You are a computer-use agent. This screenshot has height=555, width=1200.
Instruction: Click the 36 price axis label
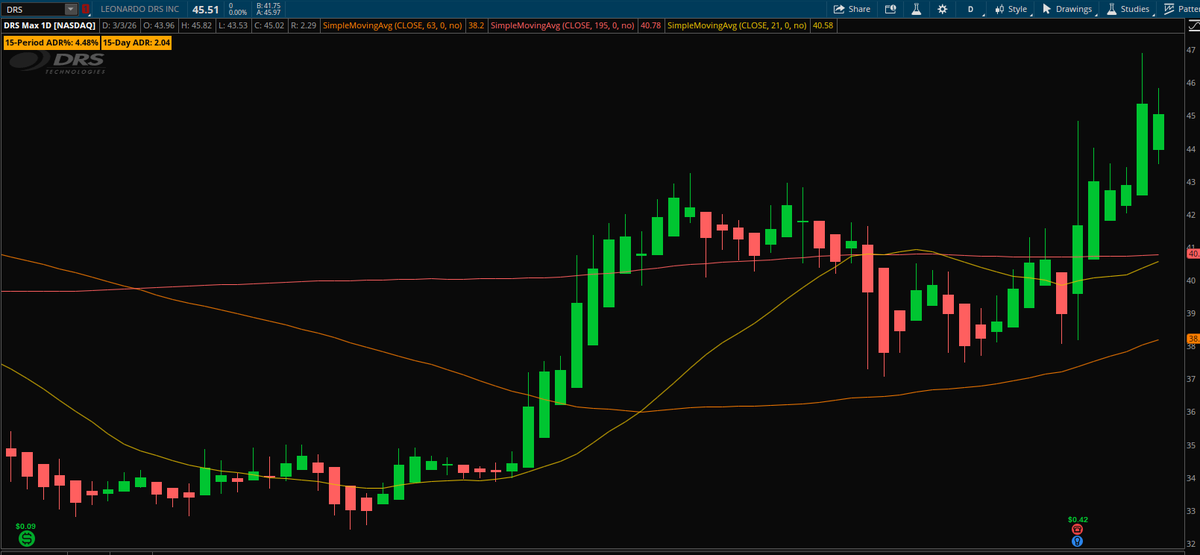(1192, 412)
